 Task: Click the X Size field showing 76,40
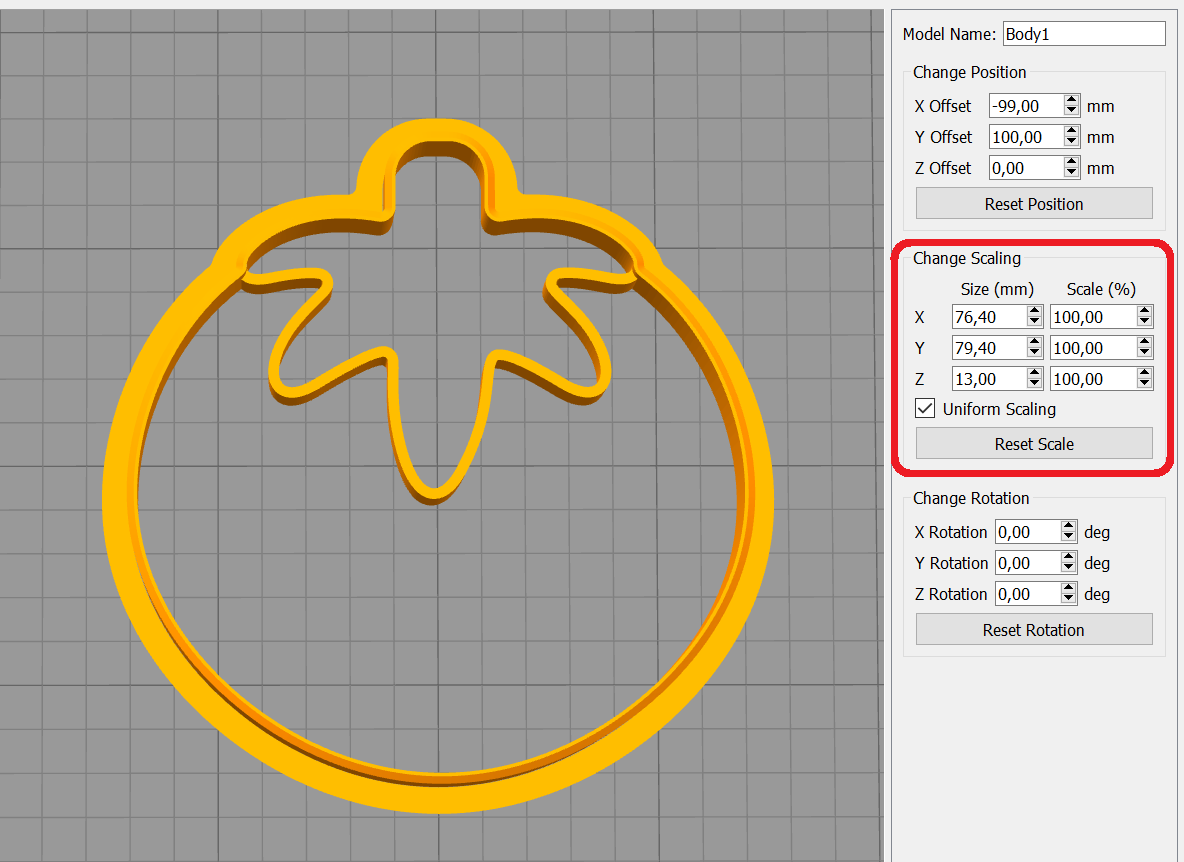(989, 317)
